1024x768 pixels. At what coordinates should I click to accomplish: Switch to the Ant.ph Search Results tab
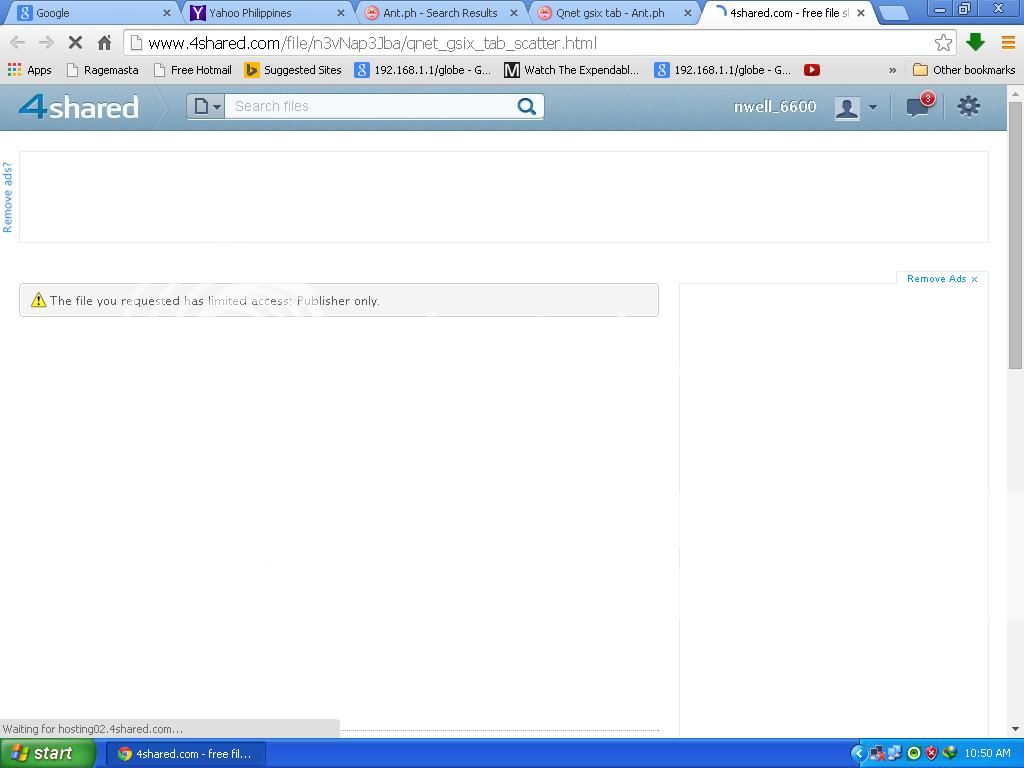pyautogui.click(x=440, y=13)
